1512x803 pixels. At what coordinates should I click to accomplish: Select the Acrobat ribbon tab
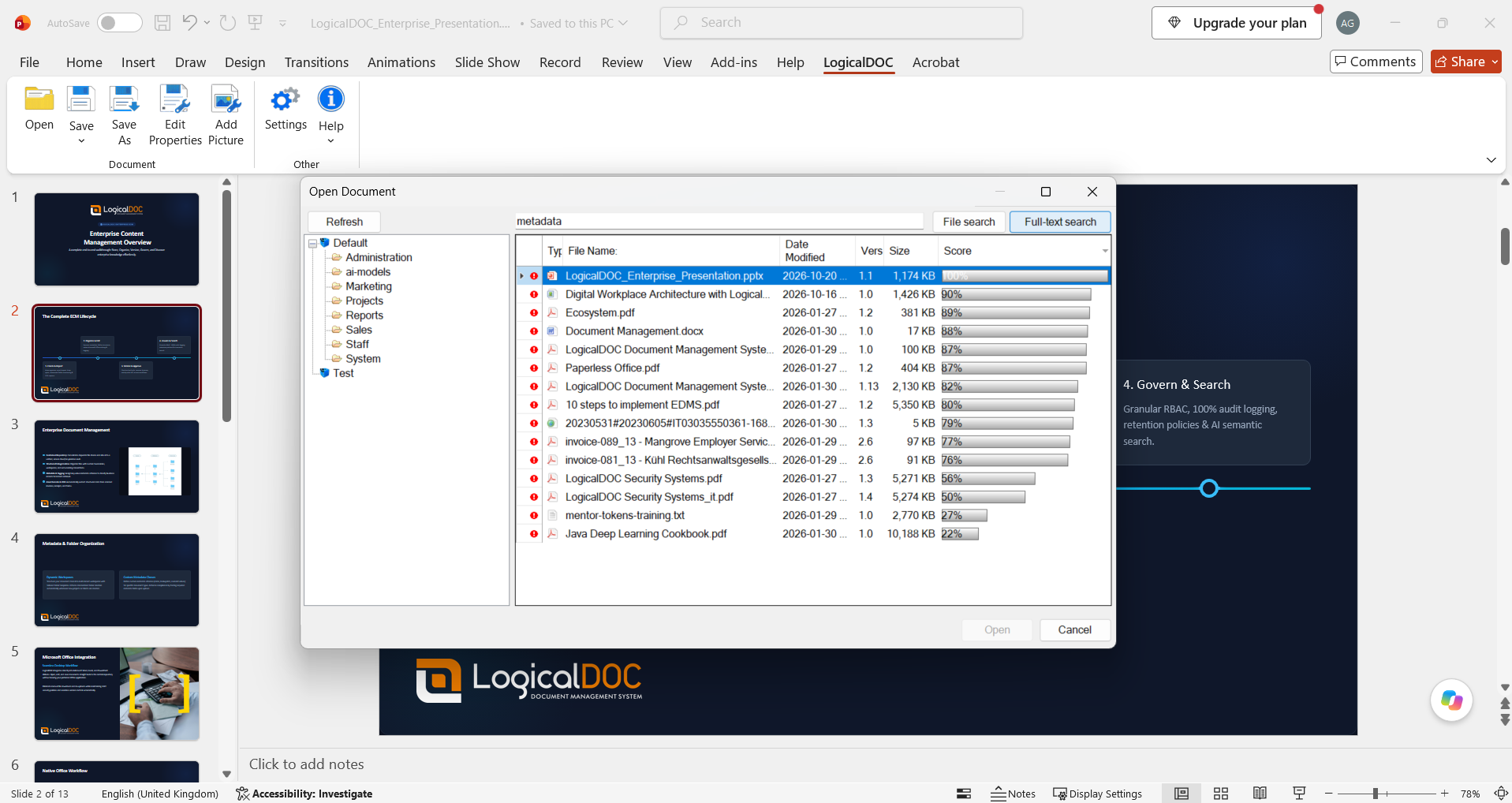click(935, 62)
